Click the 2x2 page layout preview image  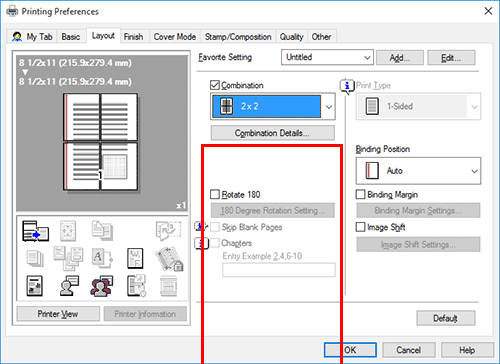[100, 142]
